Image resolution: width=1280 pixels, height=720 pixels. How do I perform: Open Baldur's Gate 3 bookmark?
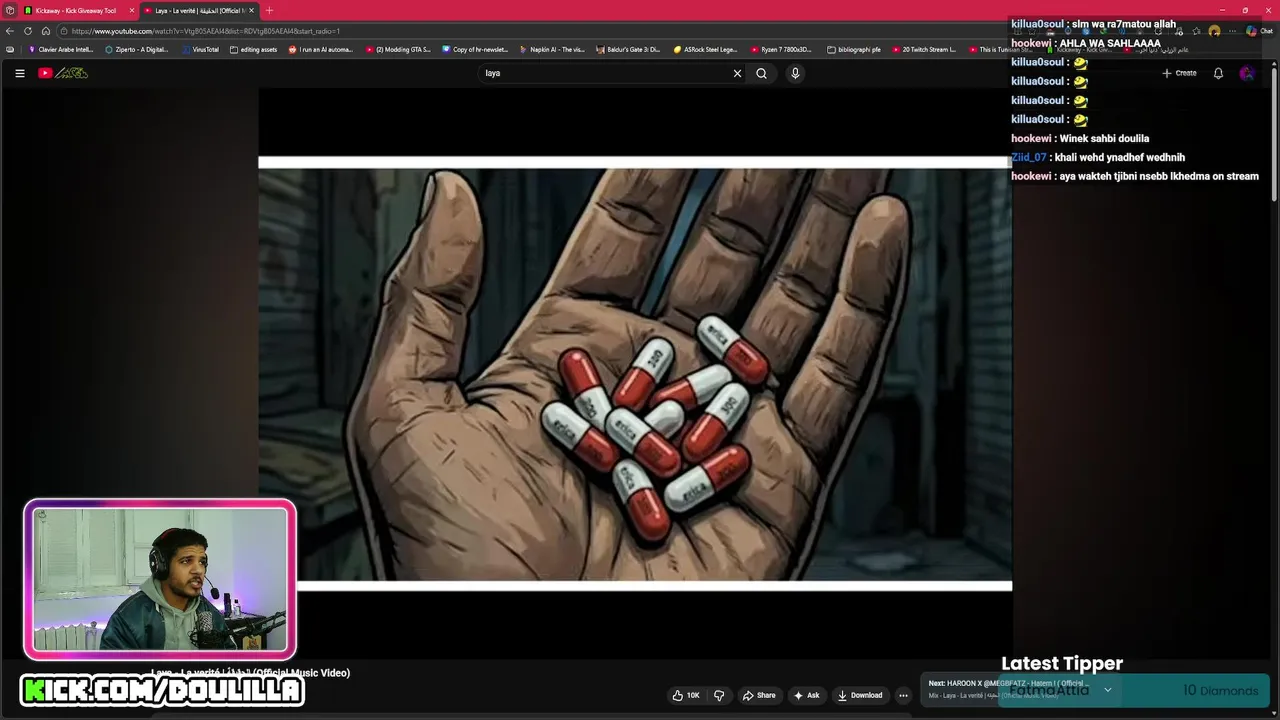tap(629, 49)
